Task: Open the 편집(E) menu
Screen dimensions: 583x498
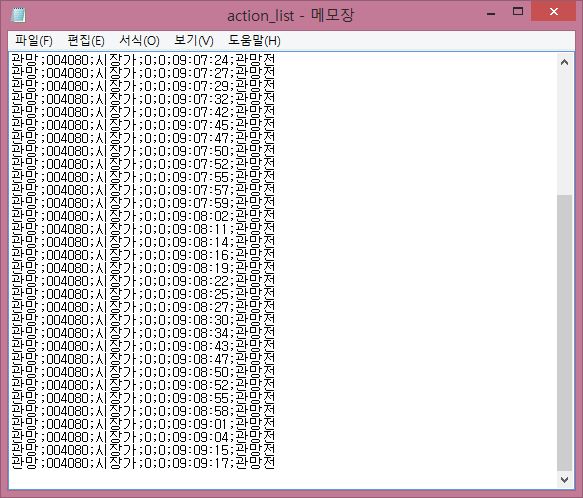Action: [86, 41]
